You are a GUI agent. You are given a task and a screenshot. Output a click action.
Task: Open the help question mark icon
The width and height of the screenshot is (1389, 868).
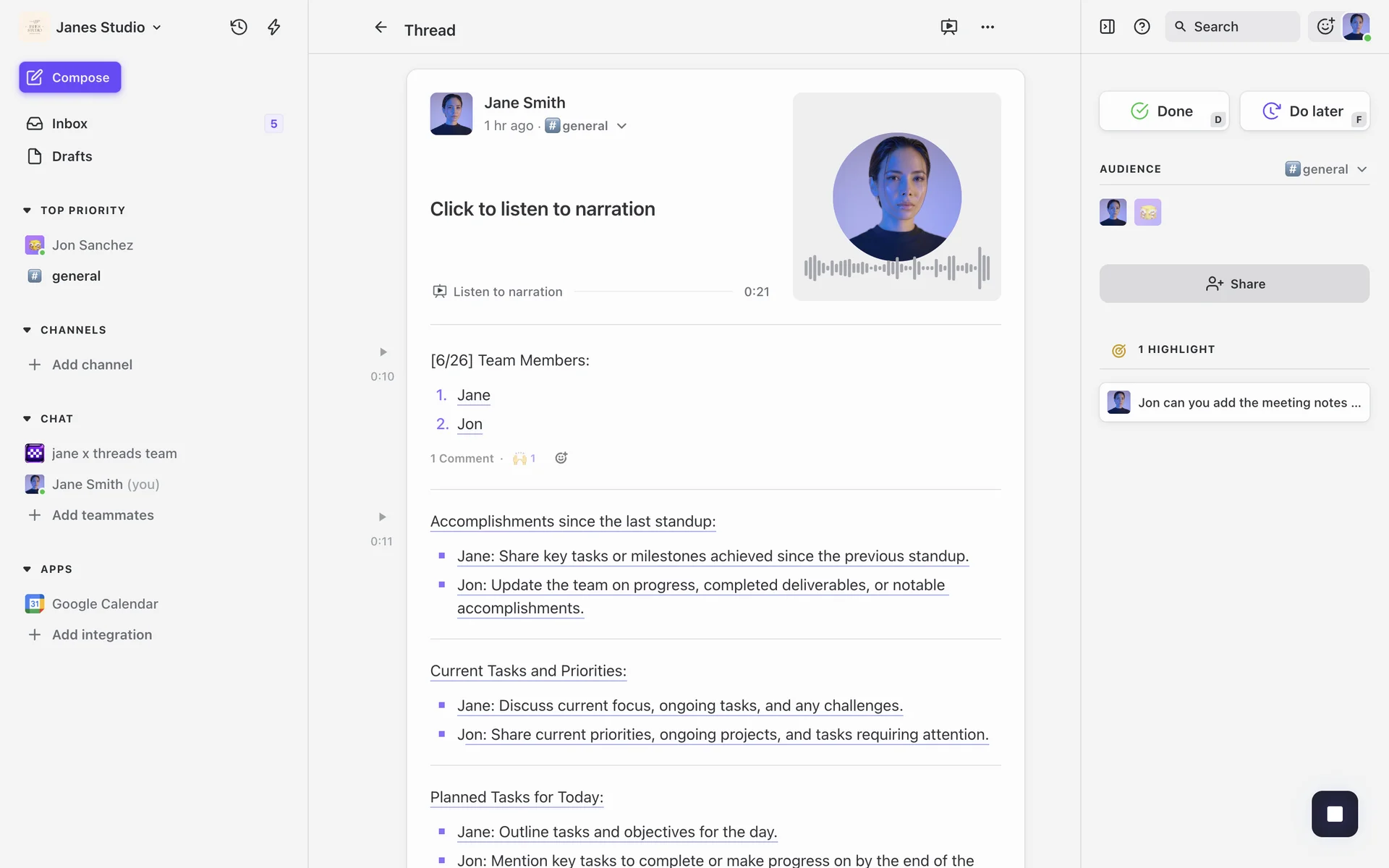[x=1142, y=27]
